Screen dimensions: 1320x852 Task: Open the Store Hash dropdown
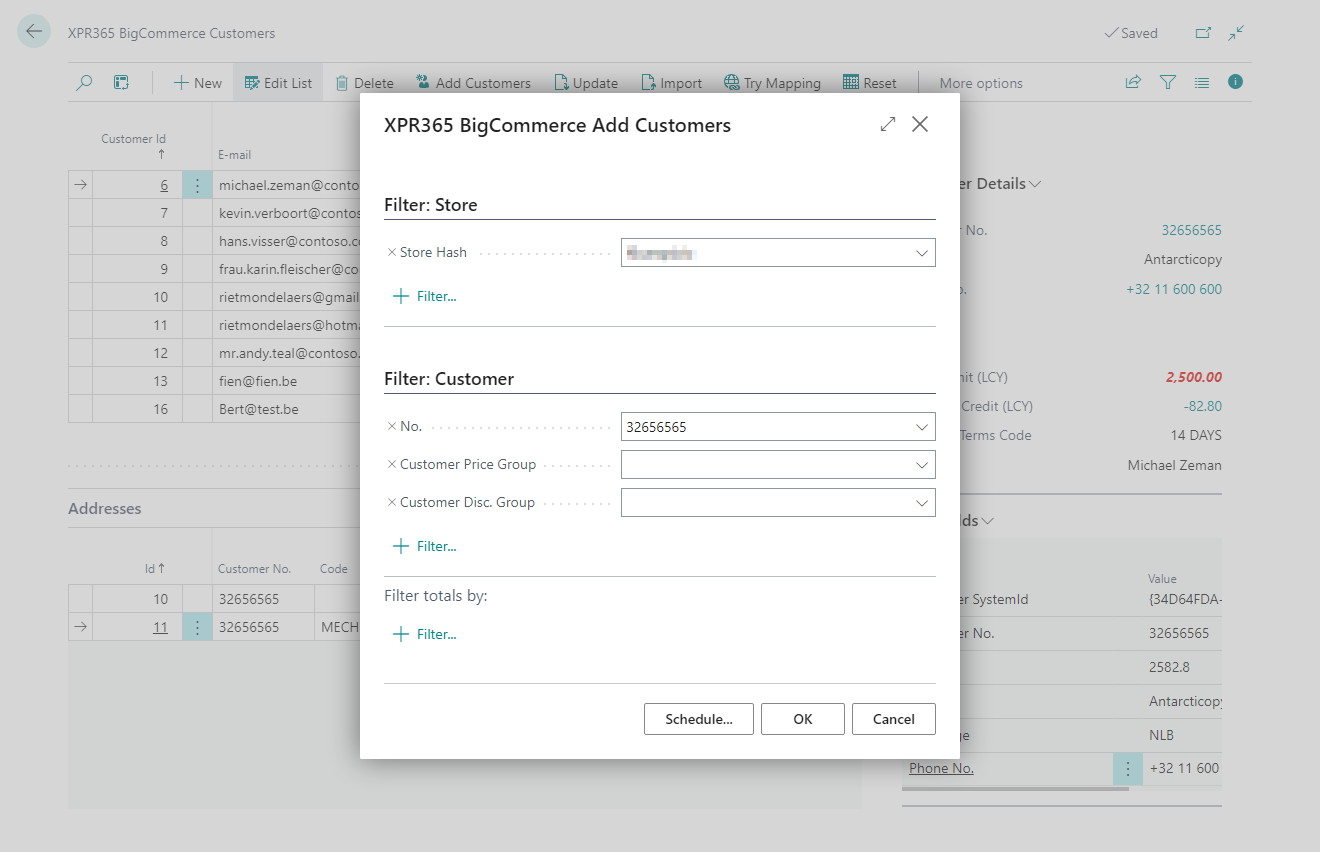pyautogui.click(x=922, y=253)
